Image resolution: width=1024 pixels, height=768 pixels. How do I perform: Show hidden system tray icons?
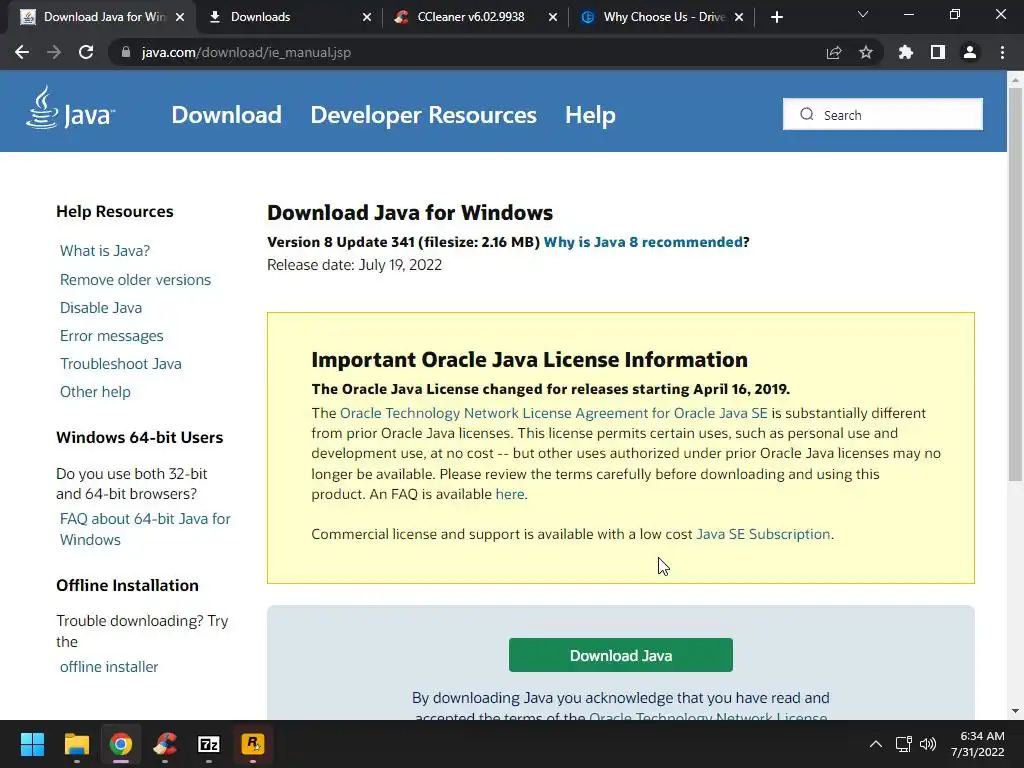(x=876, y=744)
